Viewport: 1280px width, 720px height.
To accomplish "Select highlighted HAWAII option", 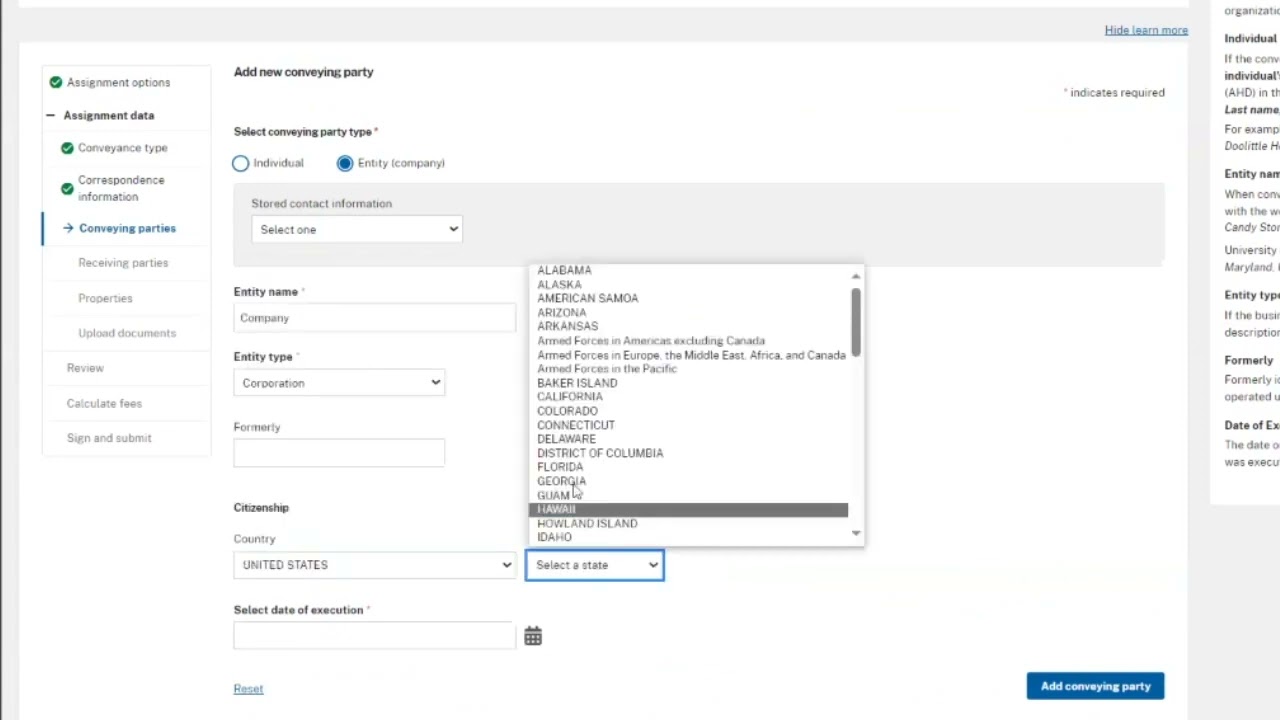I will pos(688,509).
